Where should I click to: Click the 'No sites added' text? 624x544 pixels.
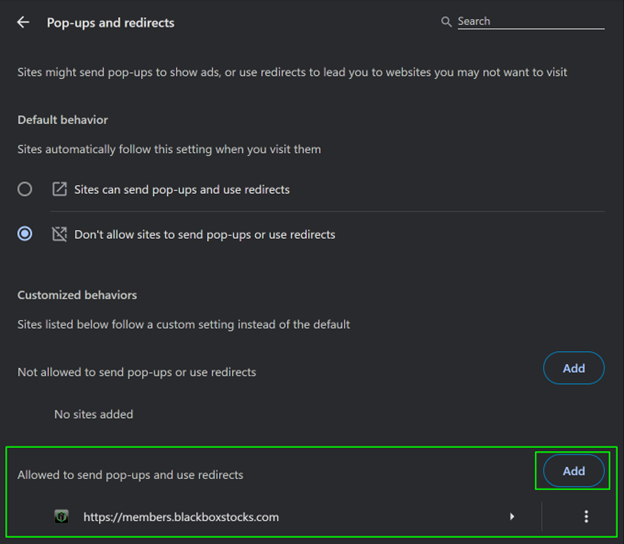coord(93,414)
